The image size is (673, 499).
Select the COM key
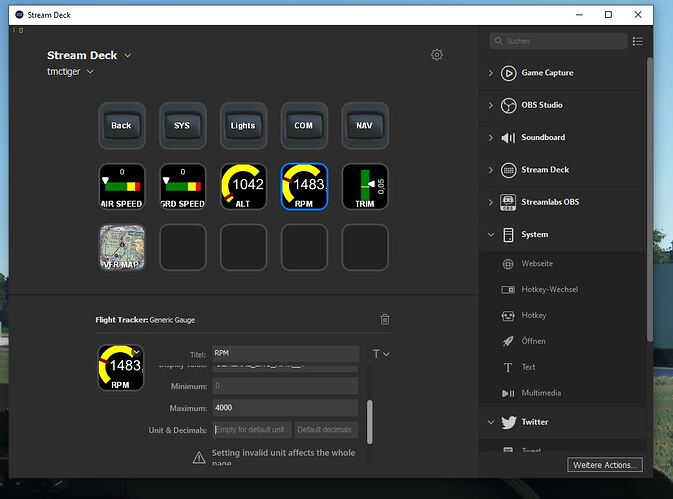coord(304,126)
